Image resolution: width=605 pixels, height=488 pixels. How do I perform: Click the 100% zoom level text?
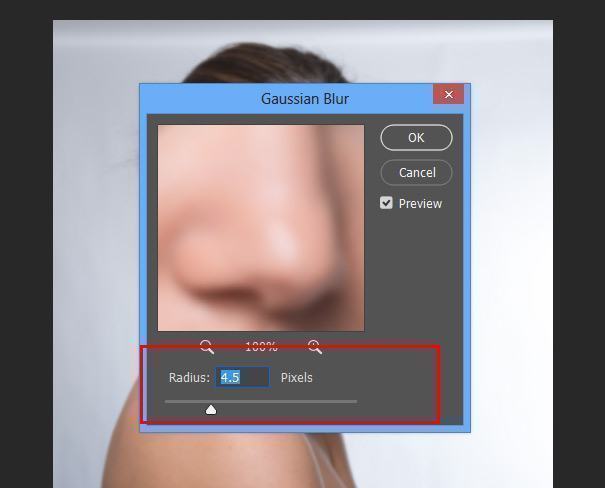click(x=261, y=346)
